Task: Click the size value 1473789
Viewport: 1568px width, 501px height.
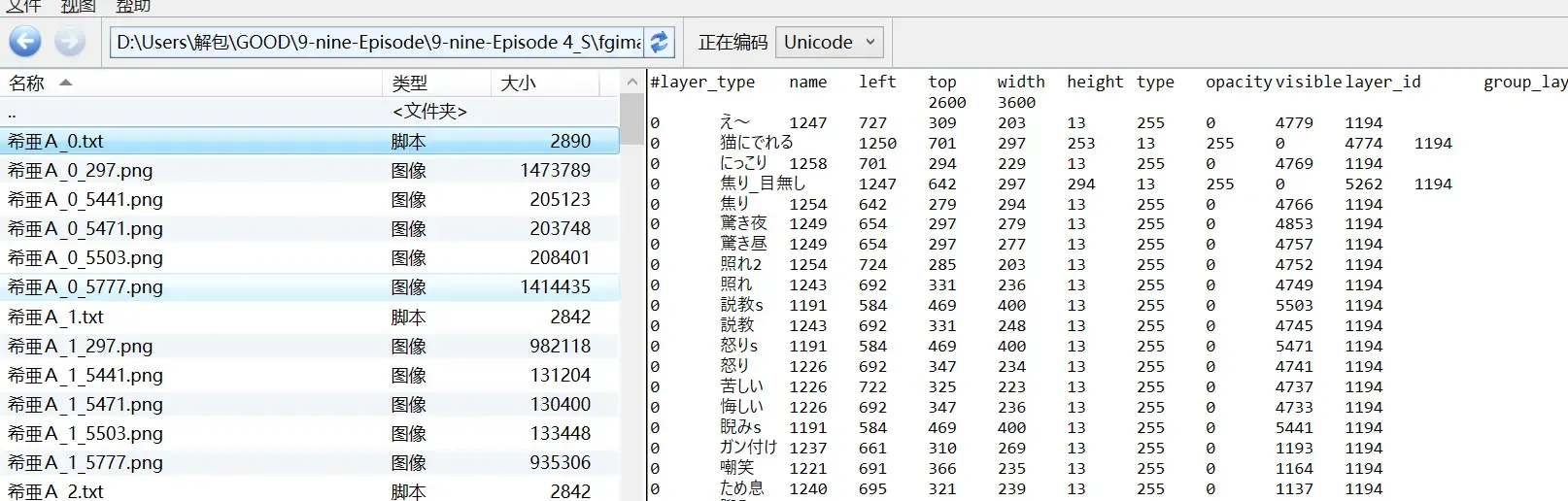Action: pyautogui.click(x=555, y=170)
